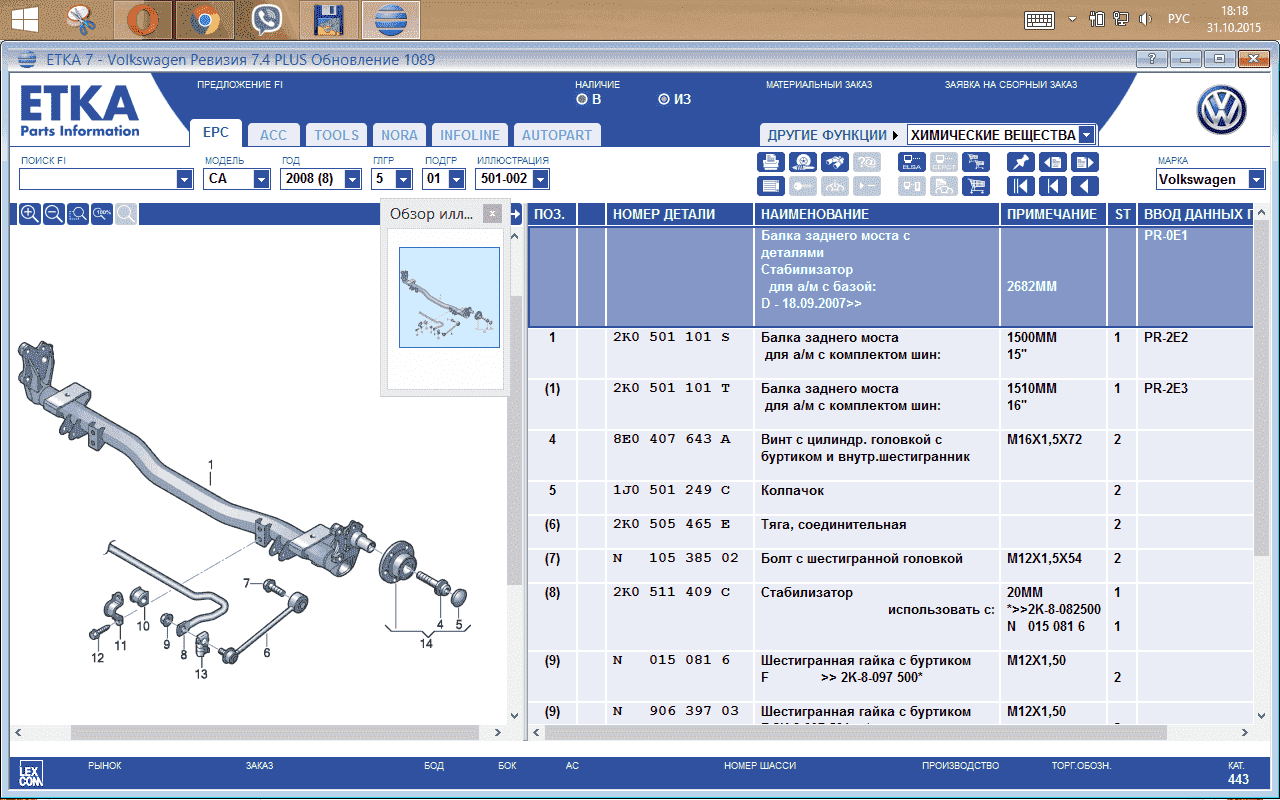Click the pushpin bookmark icon

[1021, 162]
